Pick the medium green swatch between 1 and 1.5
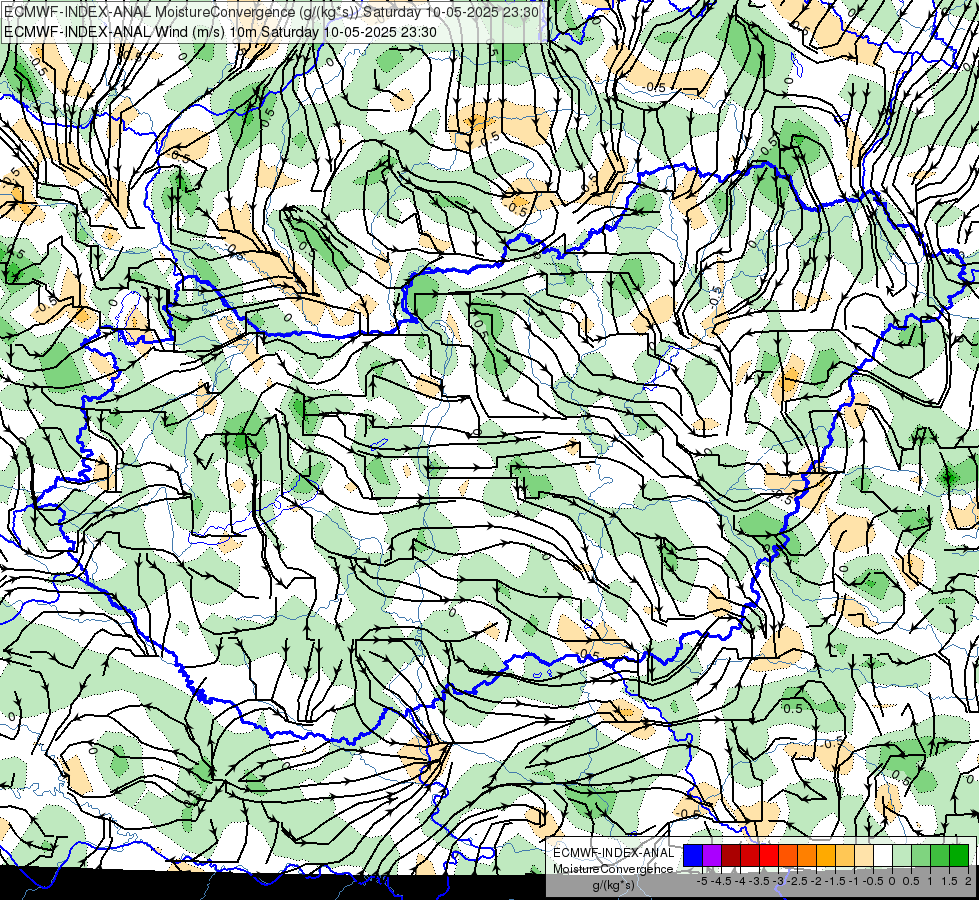The height and width of the screenshot is (900, 979). (940, 856)
